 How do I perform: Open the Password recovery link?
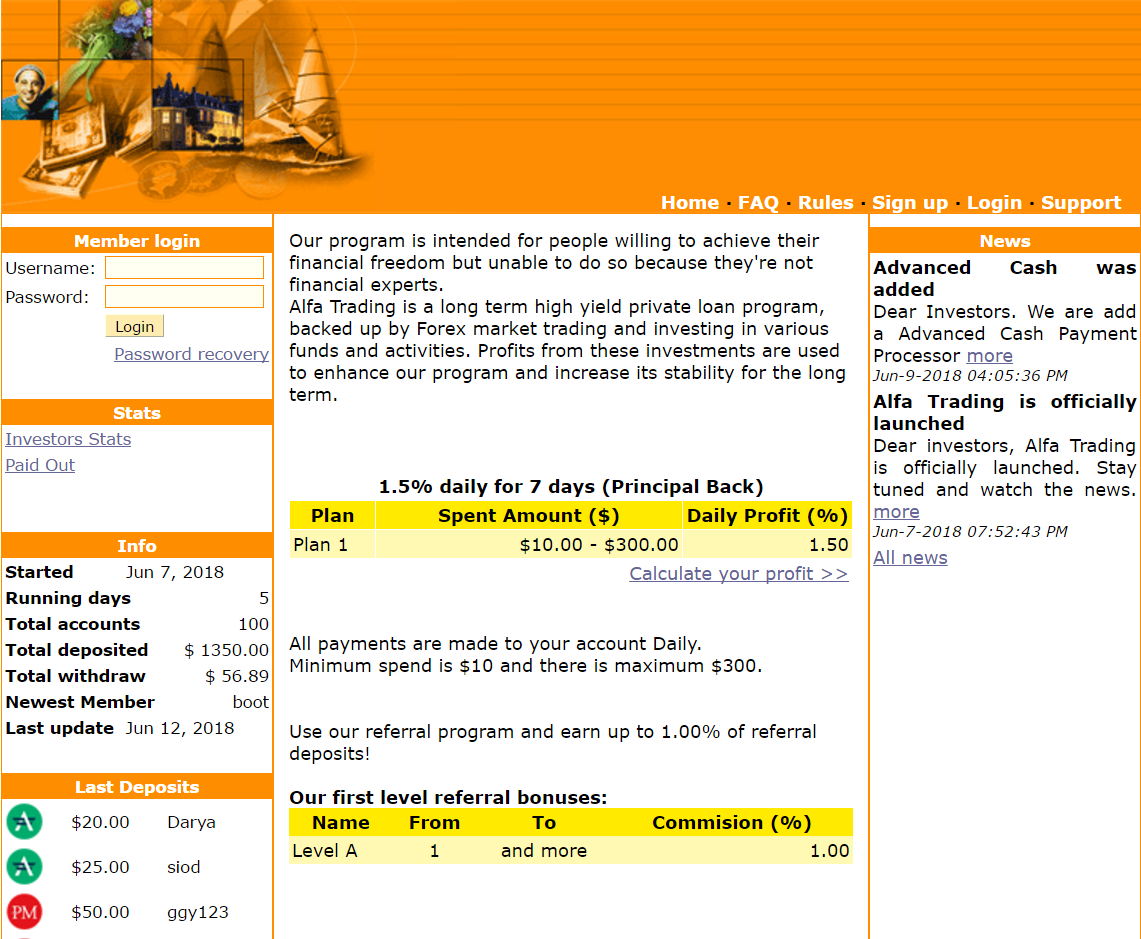click(191, 354)
